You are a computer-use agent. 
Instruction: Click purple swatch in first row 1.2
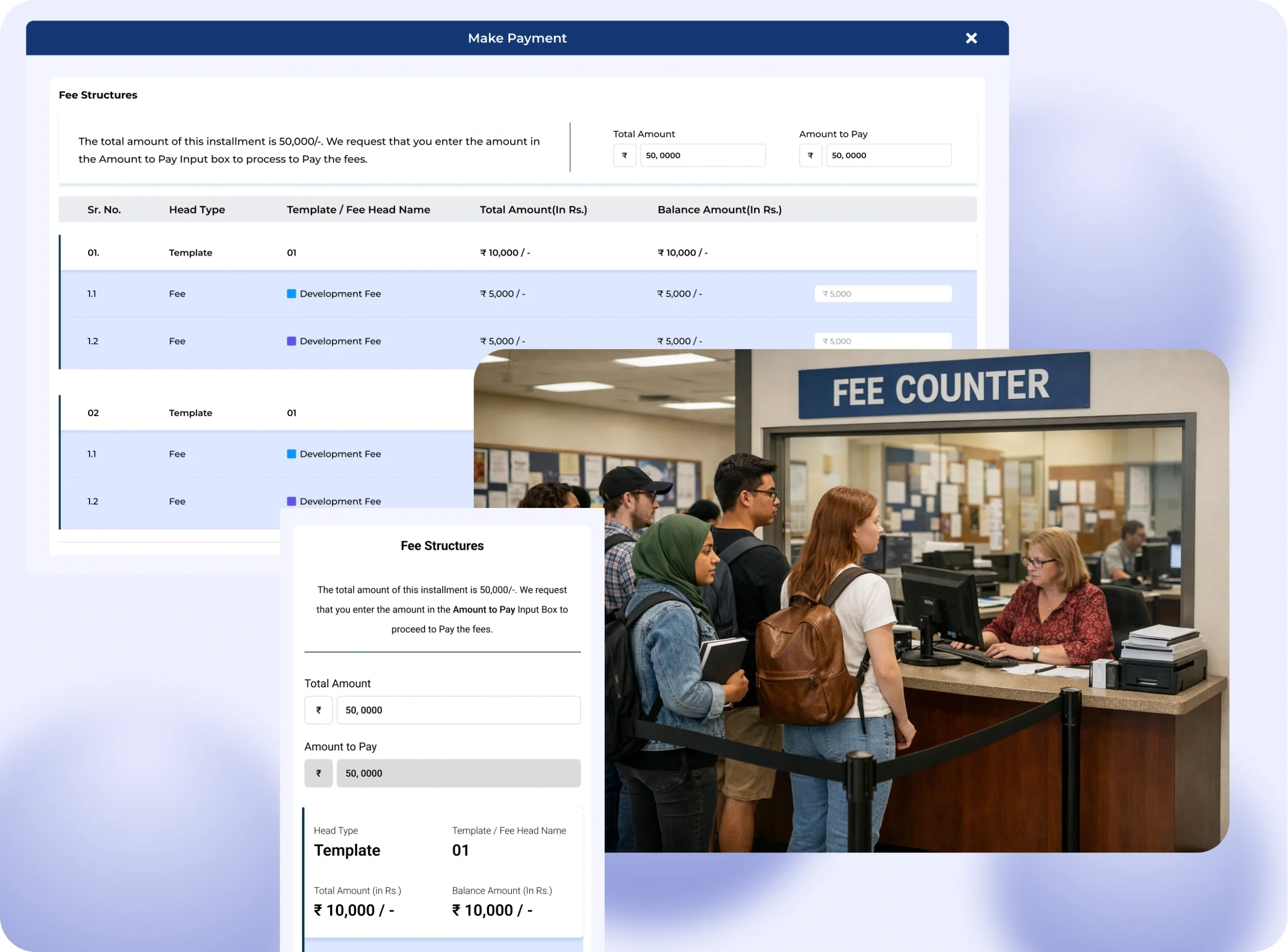pos(291,341)
